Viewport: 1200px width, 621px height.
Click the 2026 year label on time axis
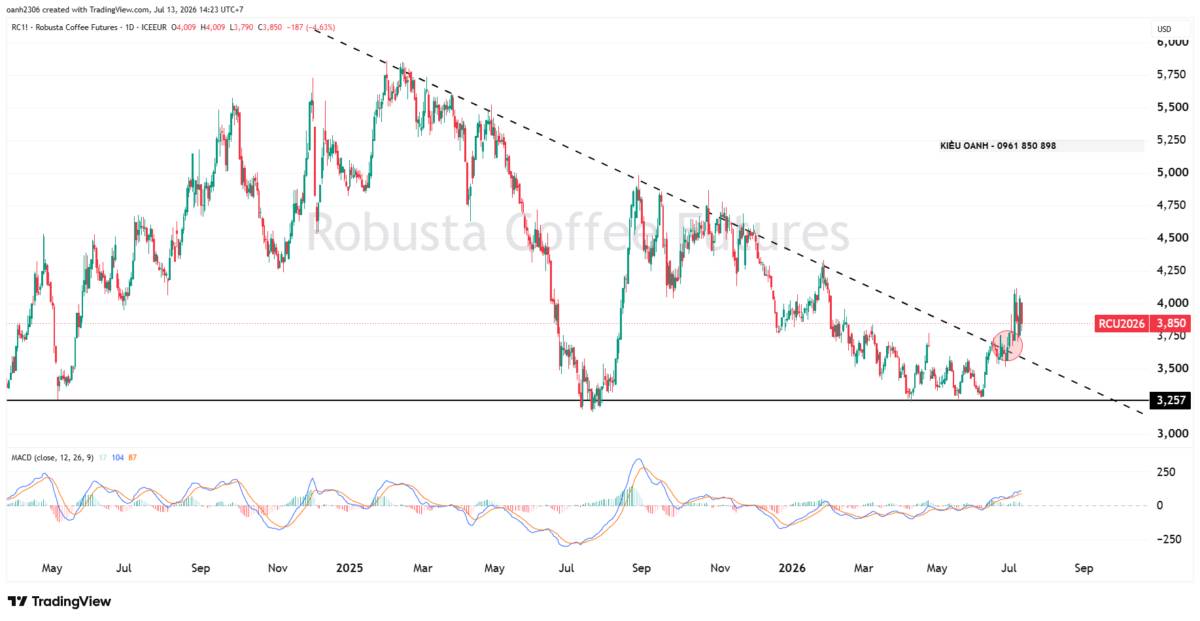tap(791, 567)
